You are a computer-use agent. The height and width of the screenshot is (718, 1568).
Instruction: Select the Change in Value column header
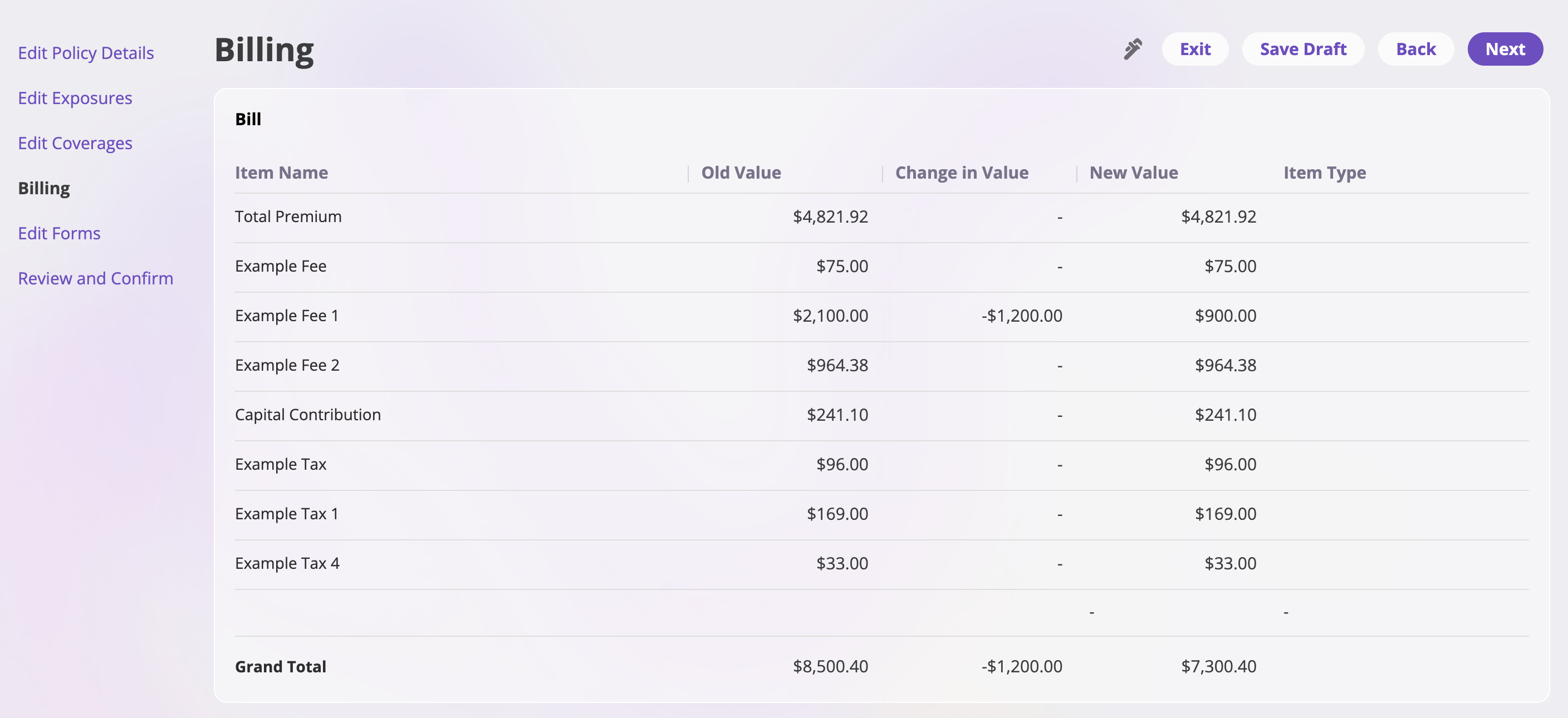click(961, 173)
